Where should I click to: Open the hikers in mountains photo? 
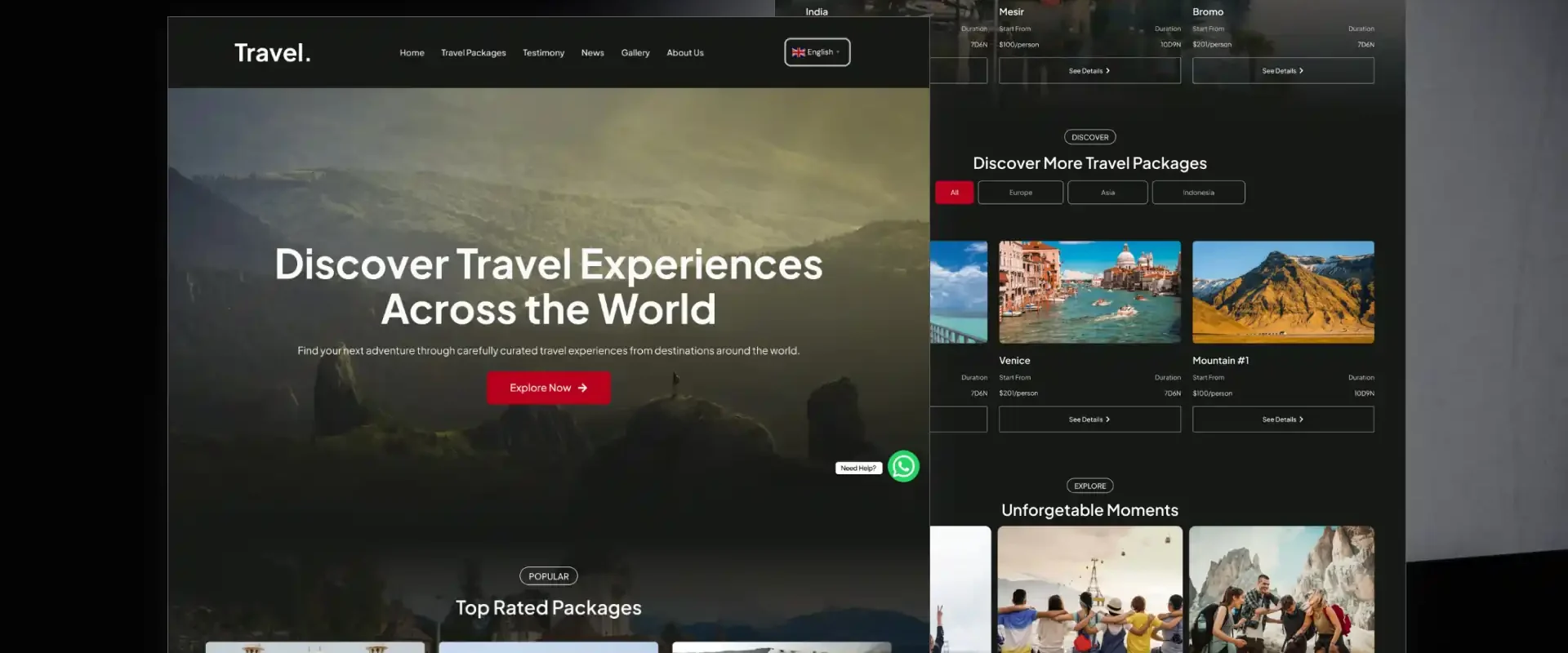pos(1281,589)
